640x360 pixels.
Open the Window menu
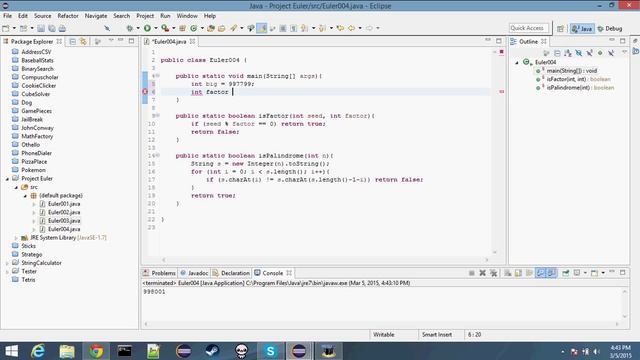[x=187, y=16]
